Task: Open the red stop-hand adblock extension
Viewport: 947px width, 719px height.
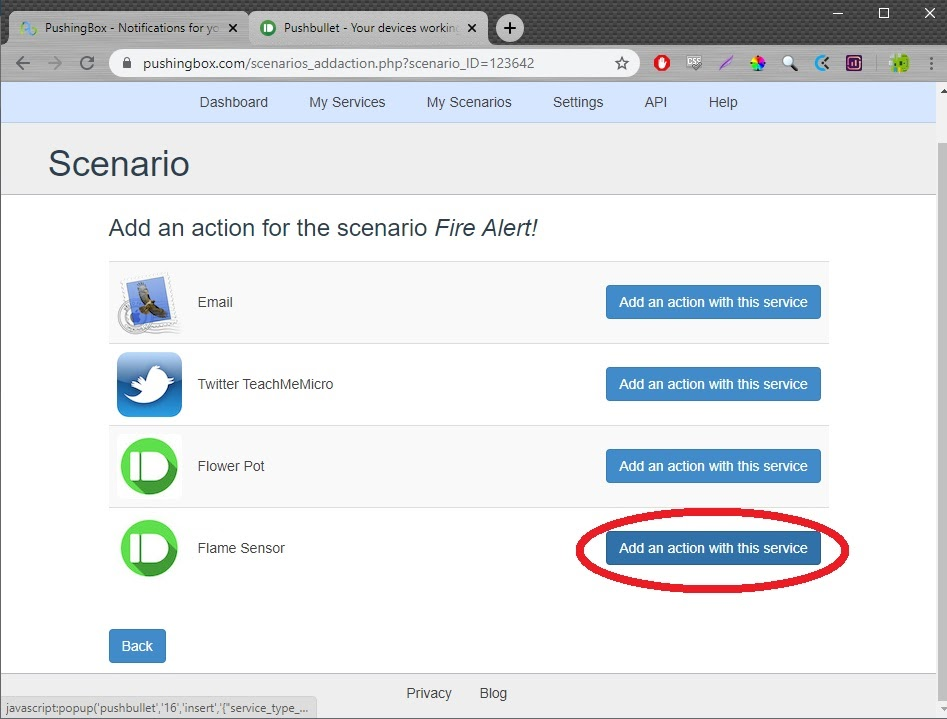Action: coord(662,63)
